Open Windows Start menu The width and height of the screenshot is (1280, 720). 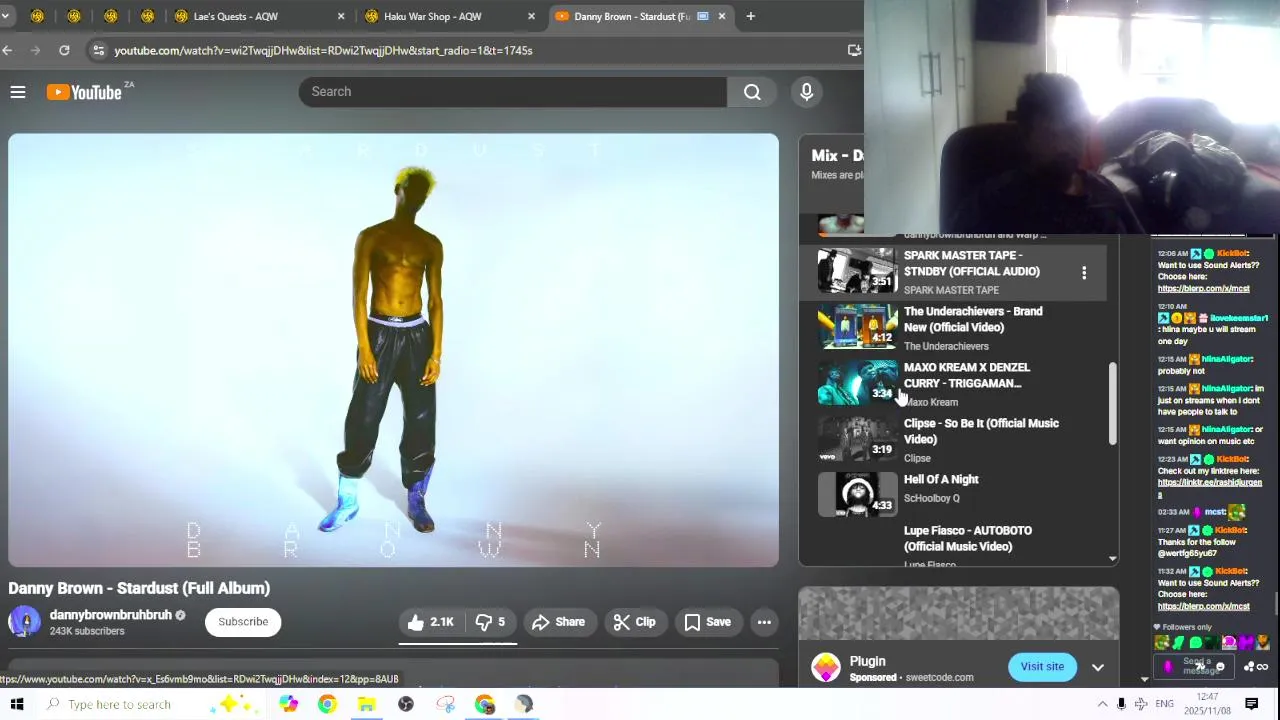tap(17, 704)
